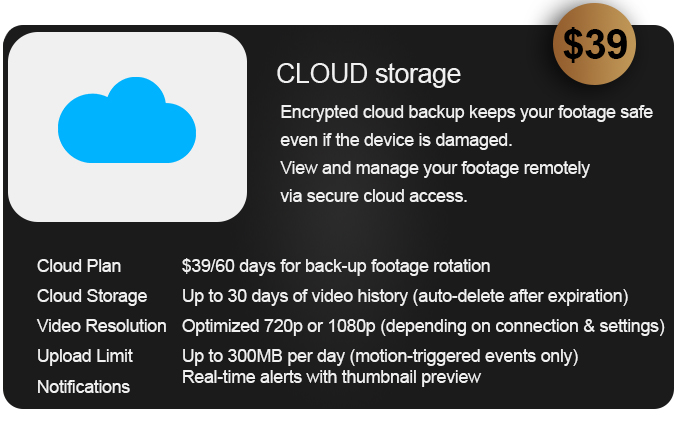
Task: Select the Cloud Plan row label
Action: click(79, 266)
